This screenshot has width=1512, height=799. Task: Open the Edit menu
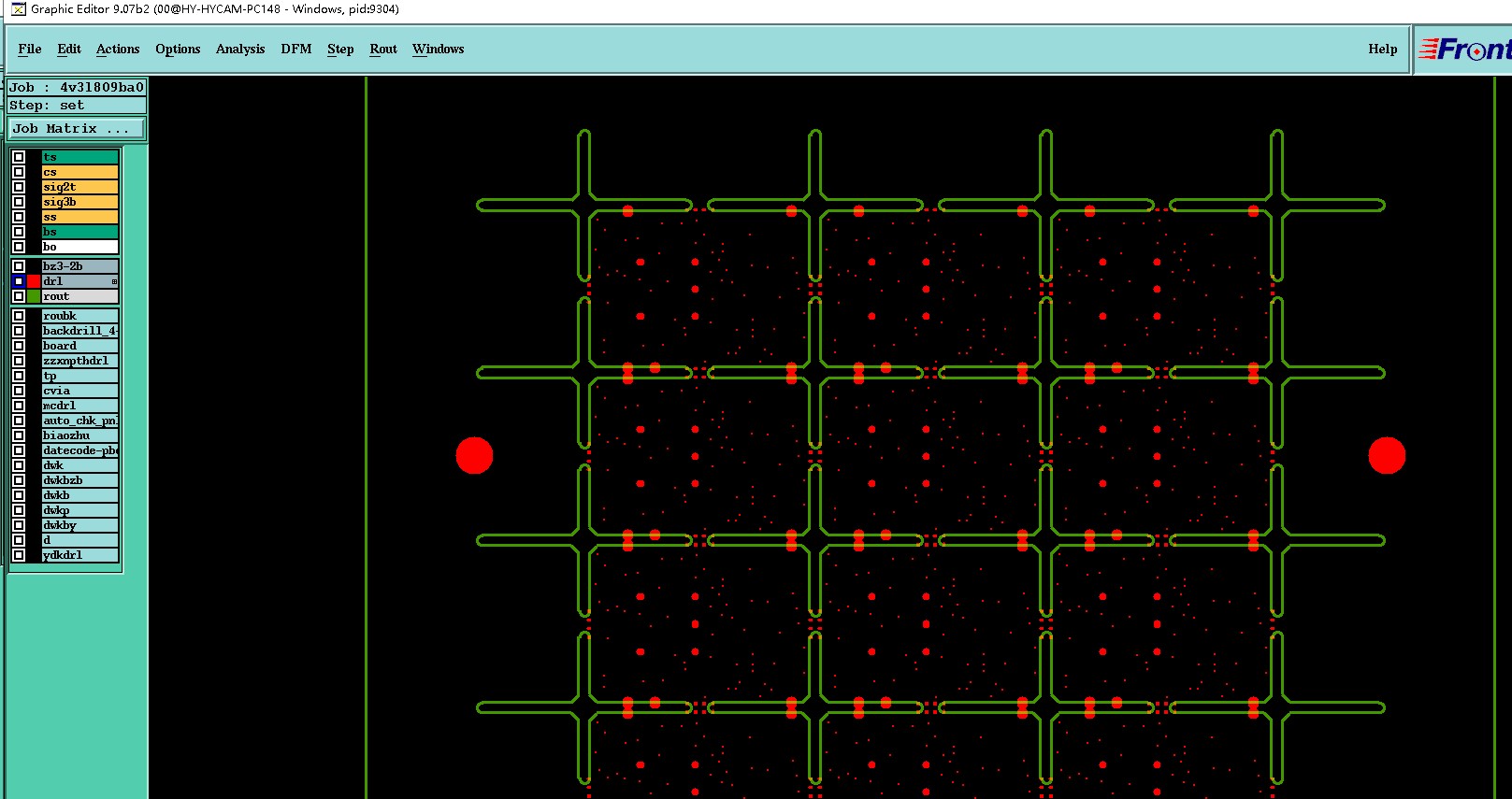pyautogui.click(x=69, y=50)
